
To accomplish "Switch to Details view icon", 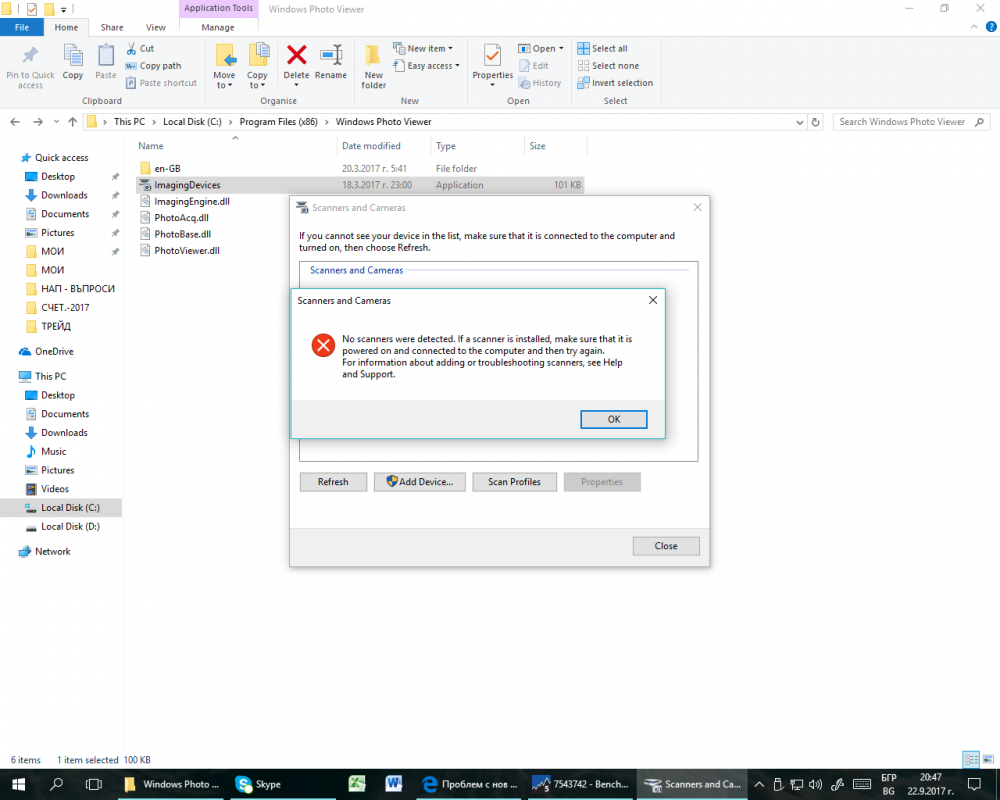I will pos(971,759).
